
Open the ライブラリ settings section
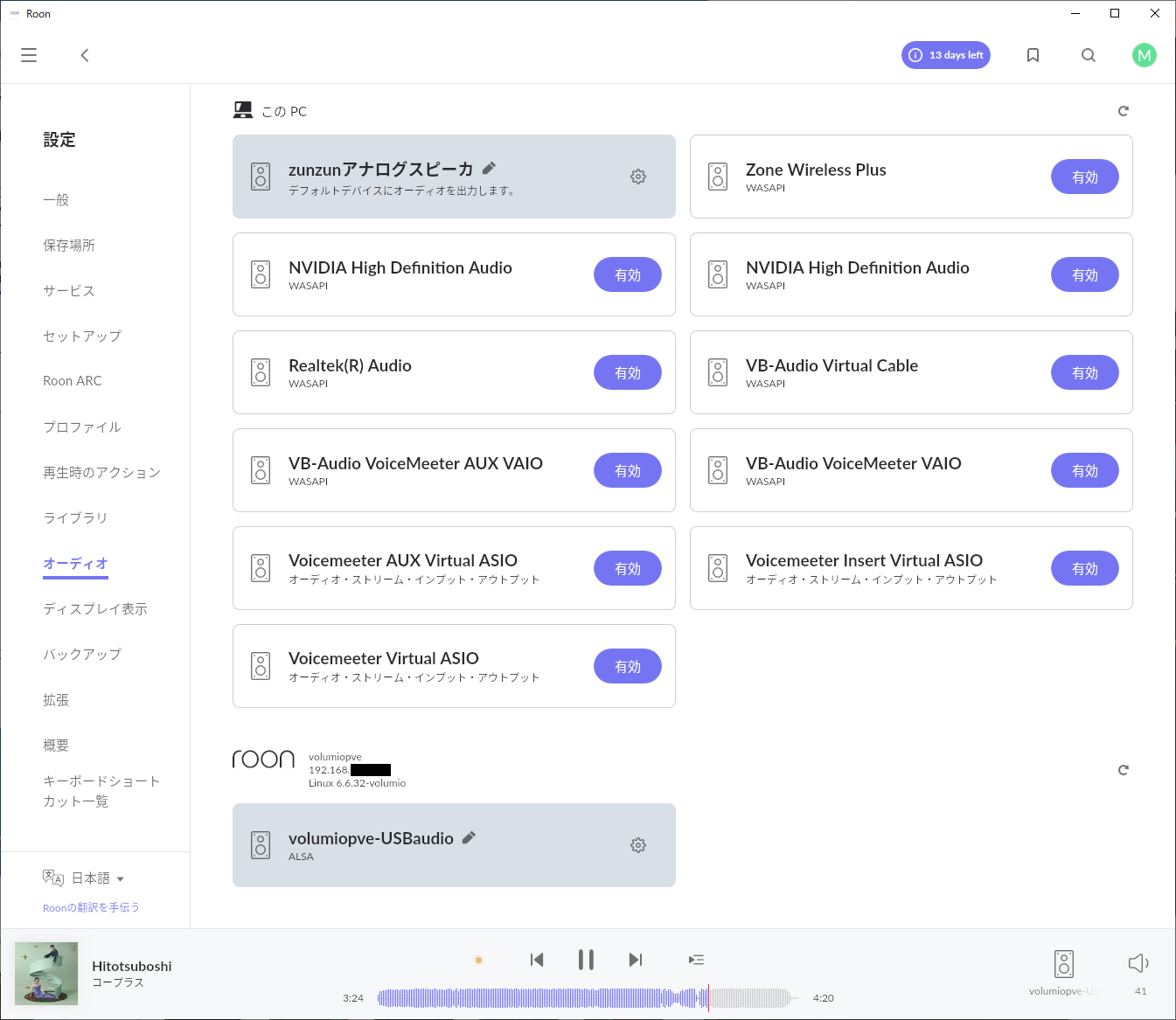click(x=75, y=517)
